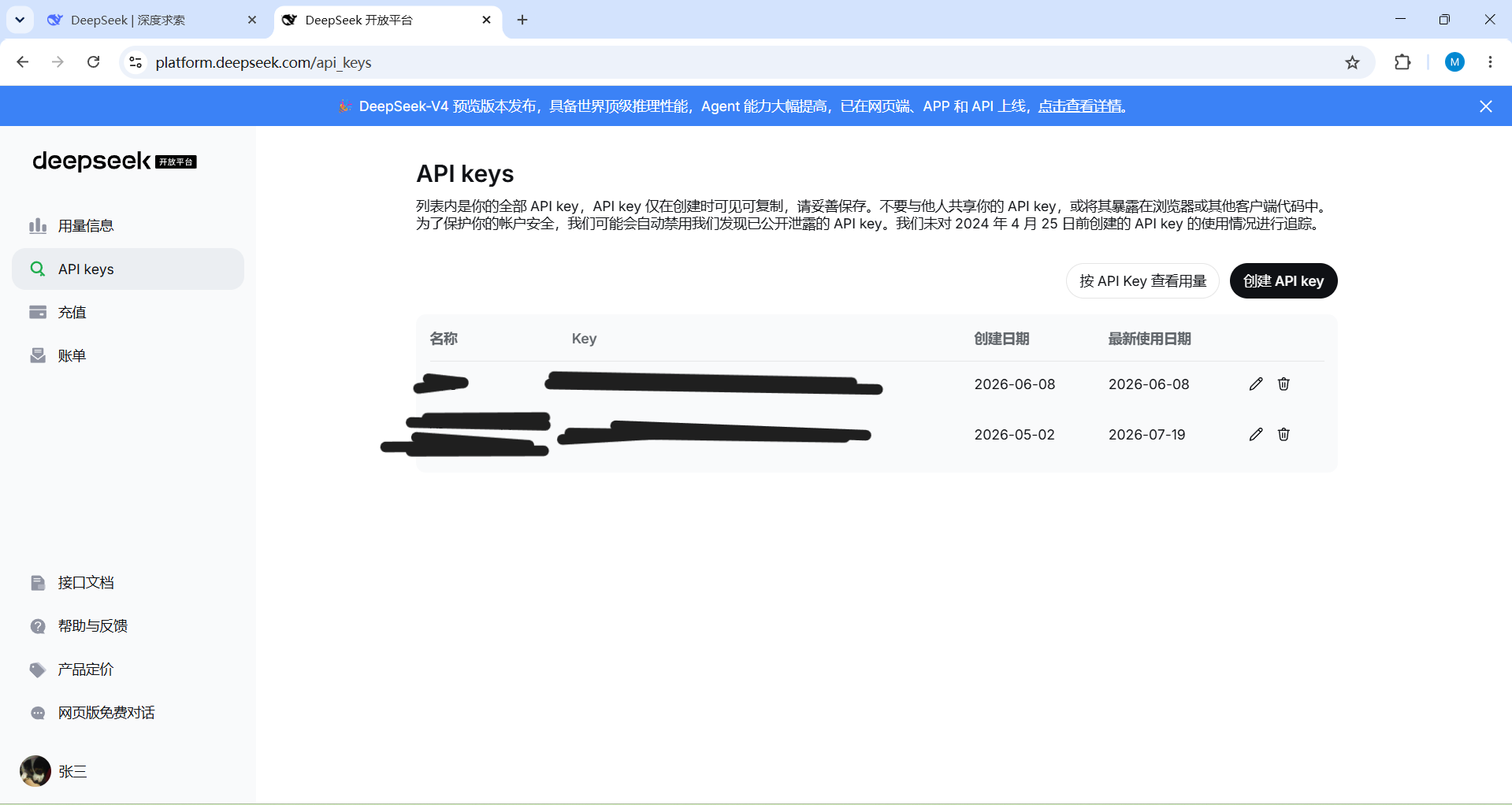This screenshot has width=1512, height=805.
Task: Open a new browser tab
Action: click(x=522, y=20)
